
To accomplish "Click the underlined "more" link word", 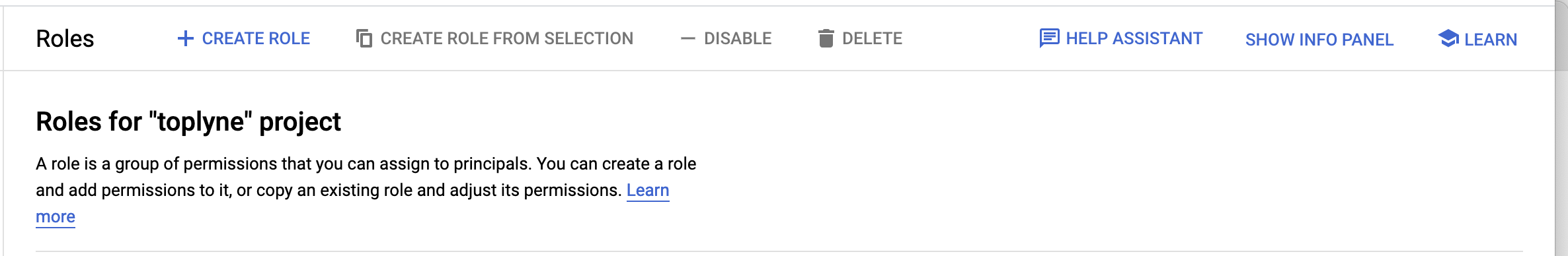I will tap(56, 217).
